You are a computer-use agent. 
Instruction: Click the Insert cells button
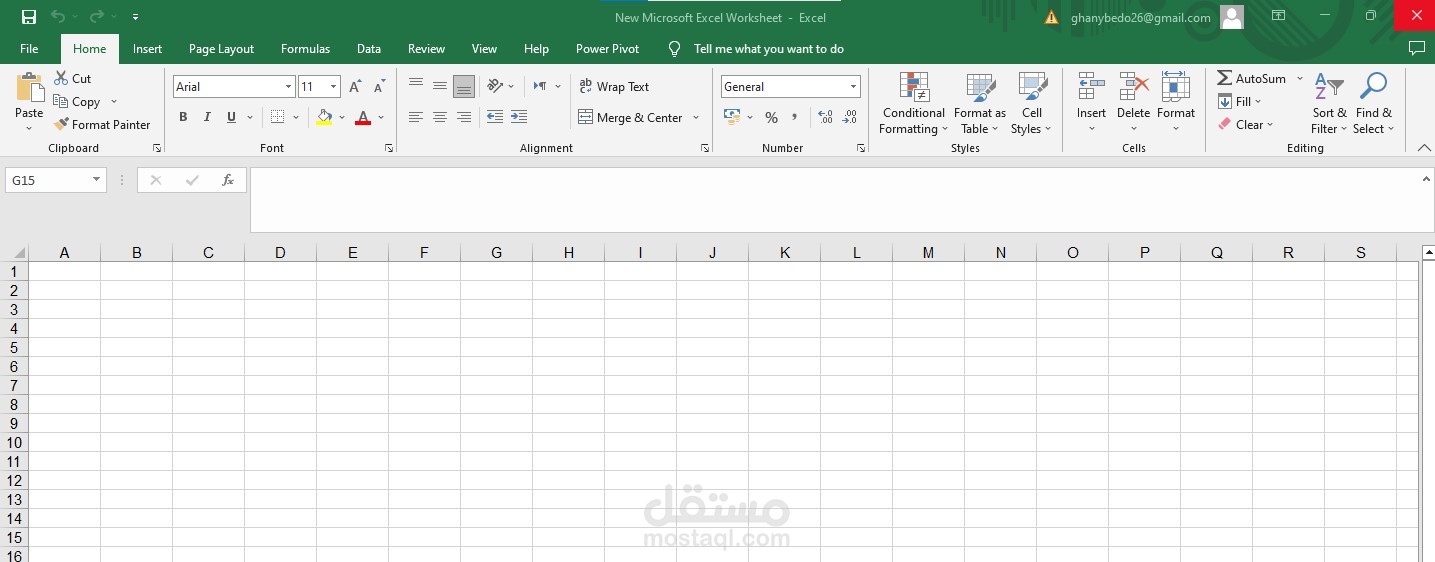coord(1091,103)
